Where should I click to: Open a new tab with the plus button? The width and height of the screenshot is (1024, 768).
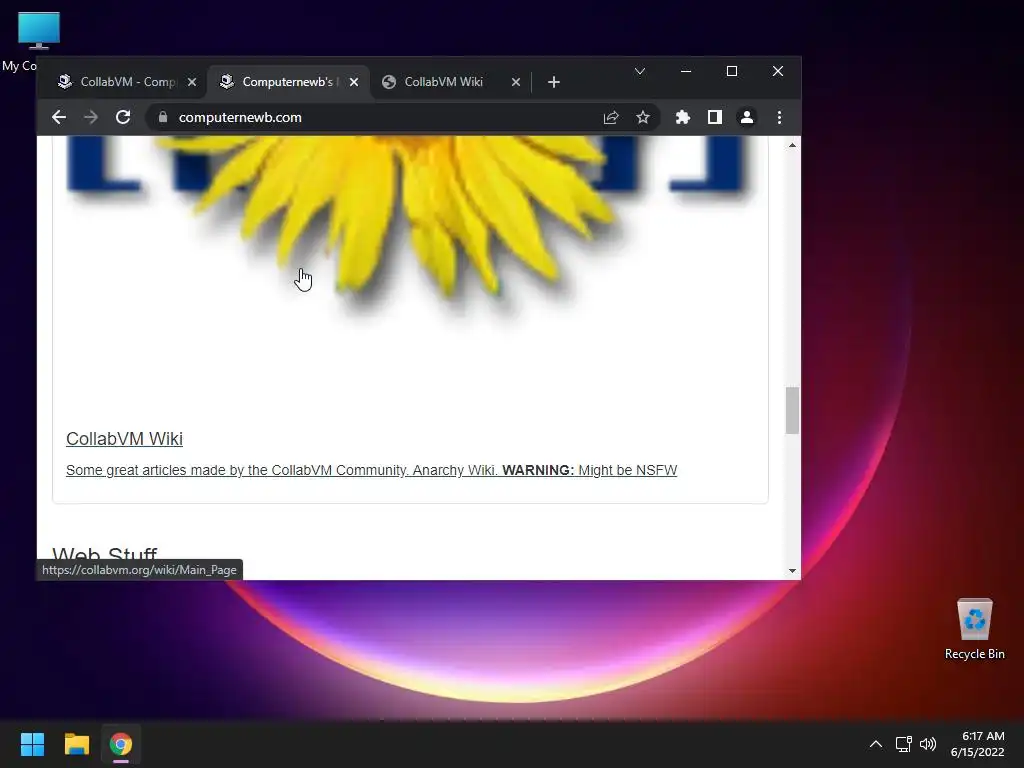coord(554,82)
